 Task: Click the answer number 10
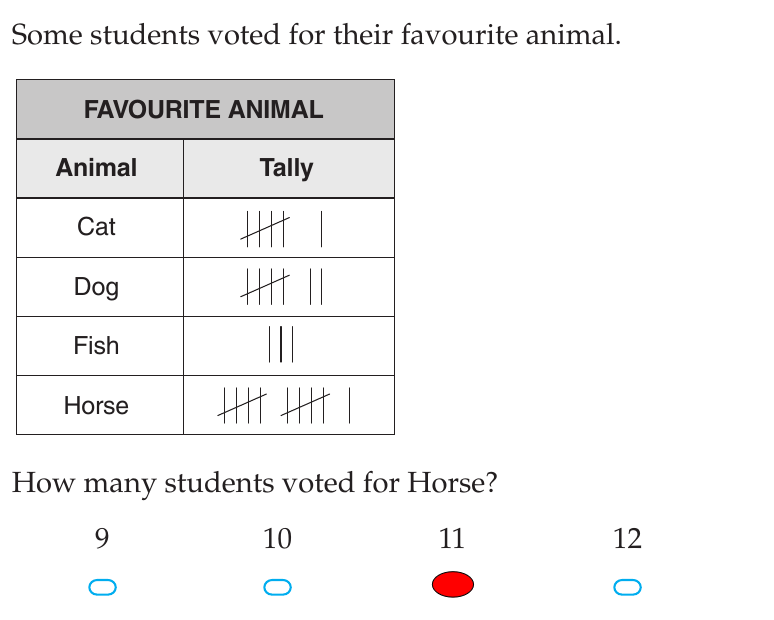pyautogui.click(x=277, y=538)
